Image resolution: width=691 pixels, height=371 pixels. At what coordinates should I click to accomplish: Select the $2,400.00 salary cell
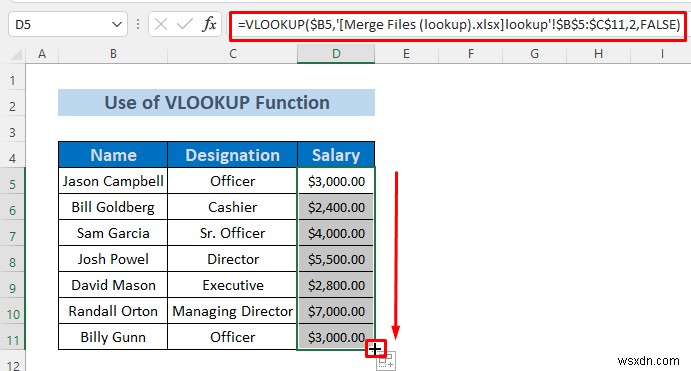pyautogui.click(x=336, y=207)
